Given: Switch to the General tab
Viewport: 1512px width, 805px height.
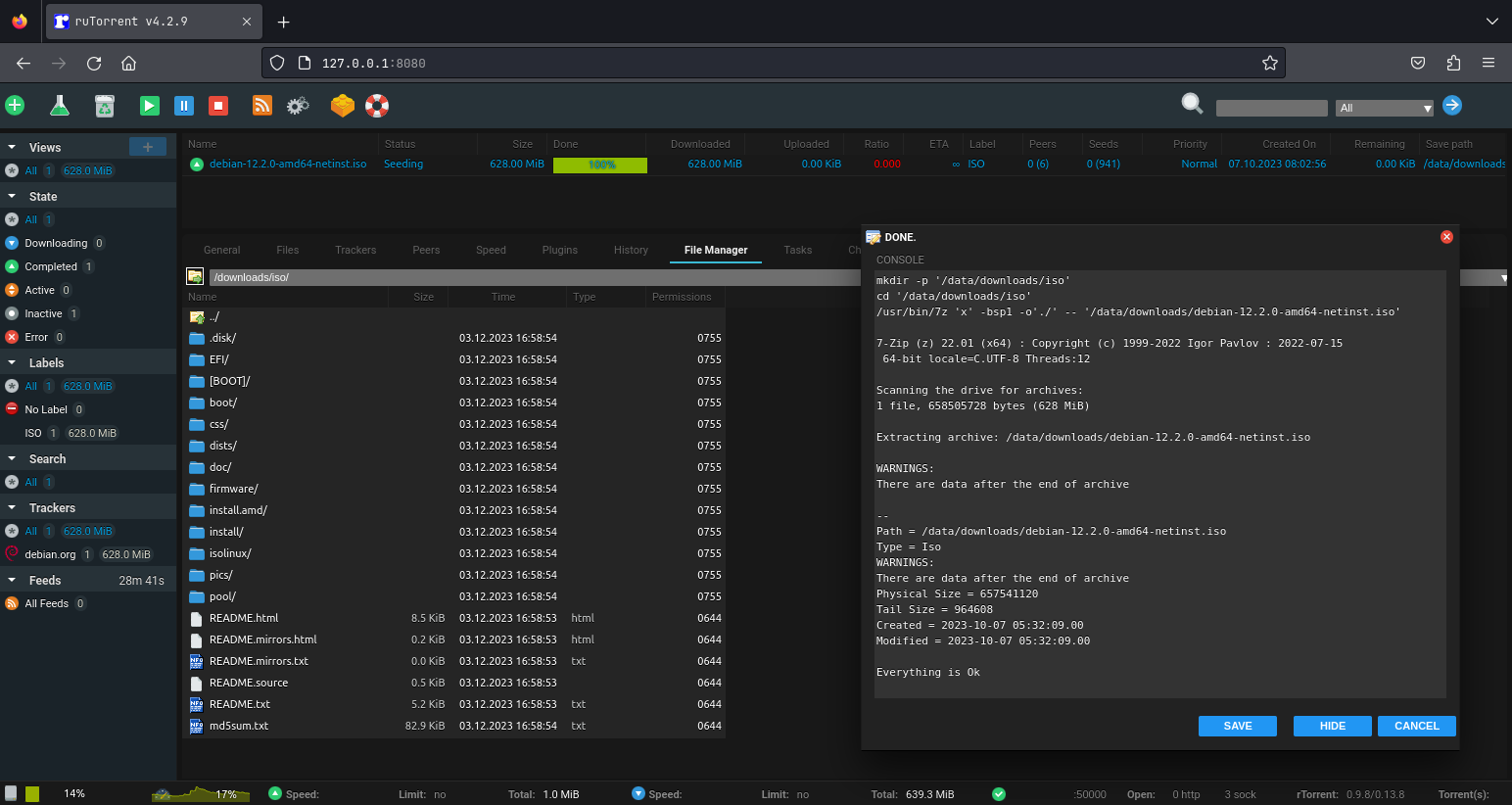Looking at the screenshot, I should pos(221,250).
